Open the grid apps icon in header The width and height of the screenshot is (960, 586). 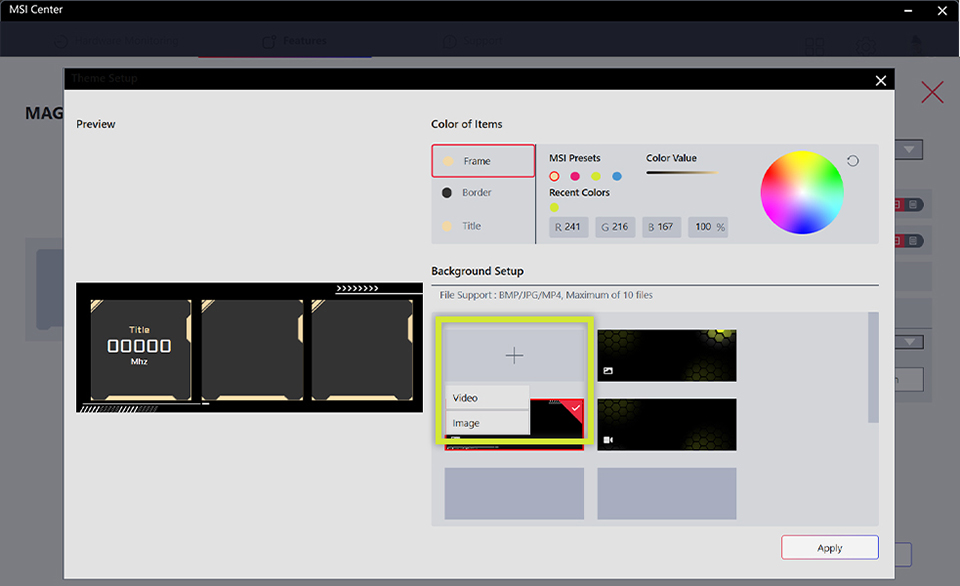[x=815, y=46]
